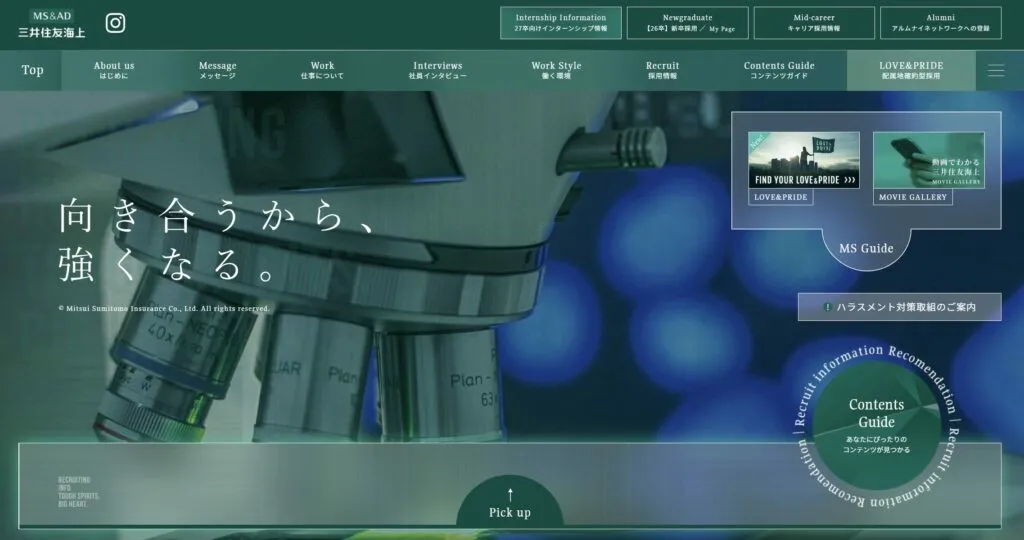1024x540 pixels.
Task: Select Recruit in the navigation bar
Action: pos(662,70)
